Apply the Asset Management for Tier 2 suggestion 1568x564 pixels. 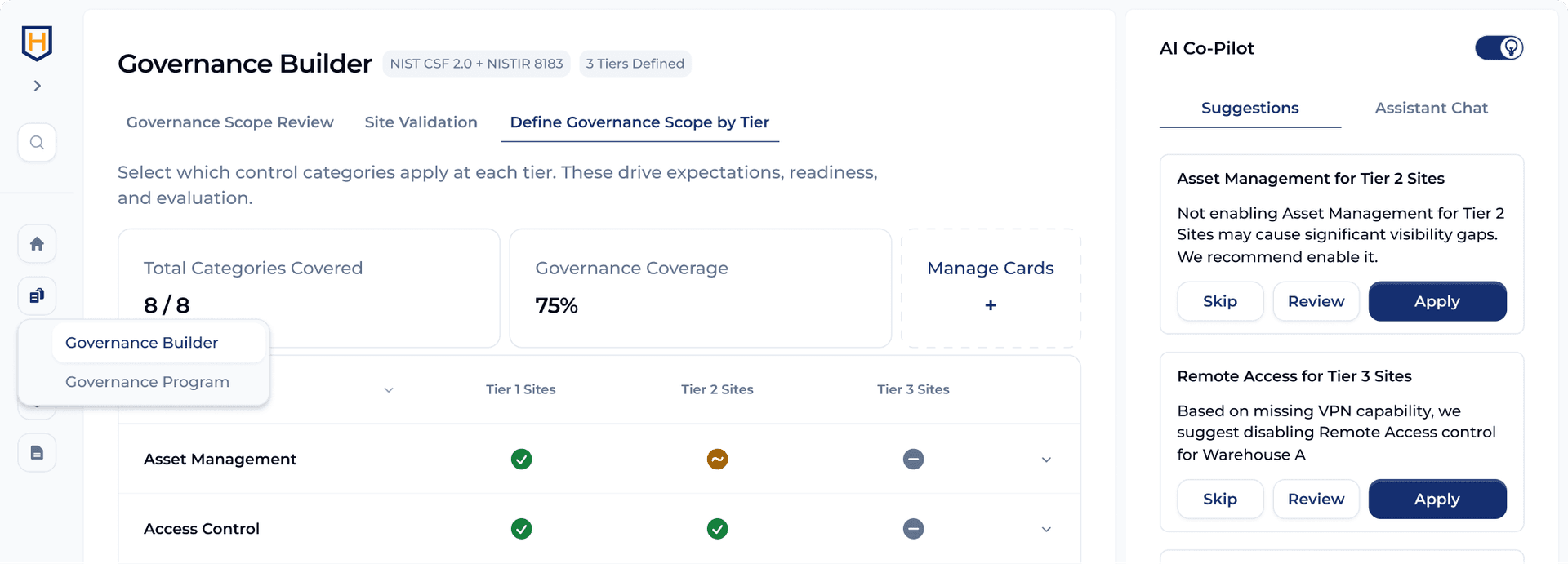point(1437,301)
